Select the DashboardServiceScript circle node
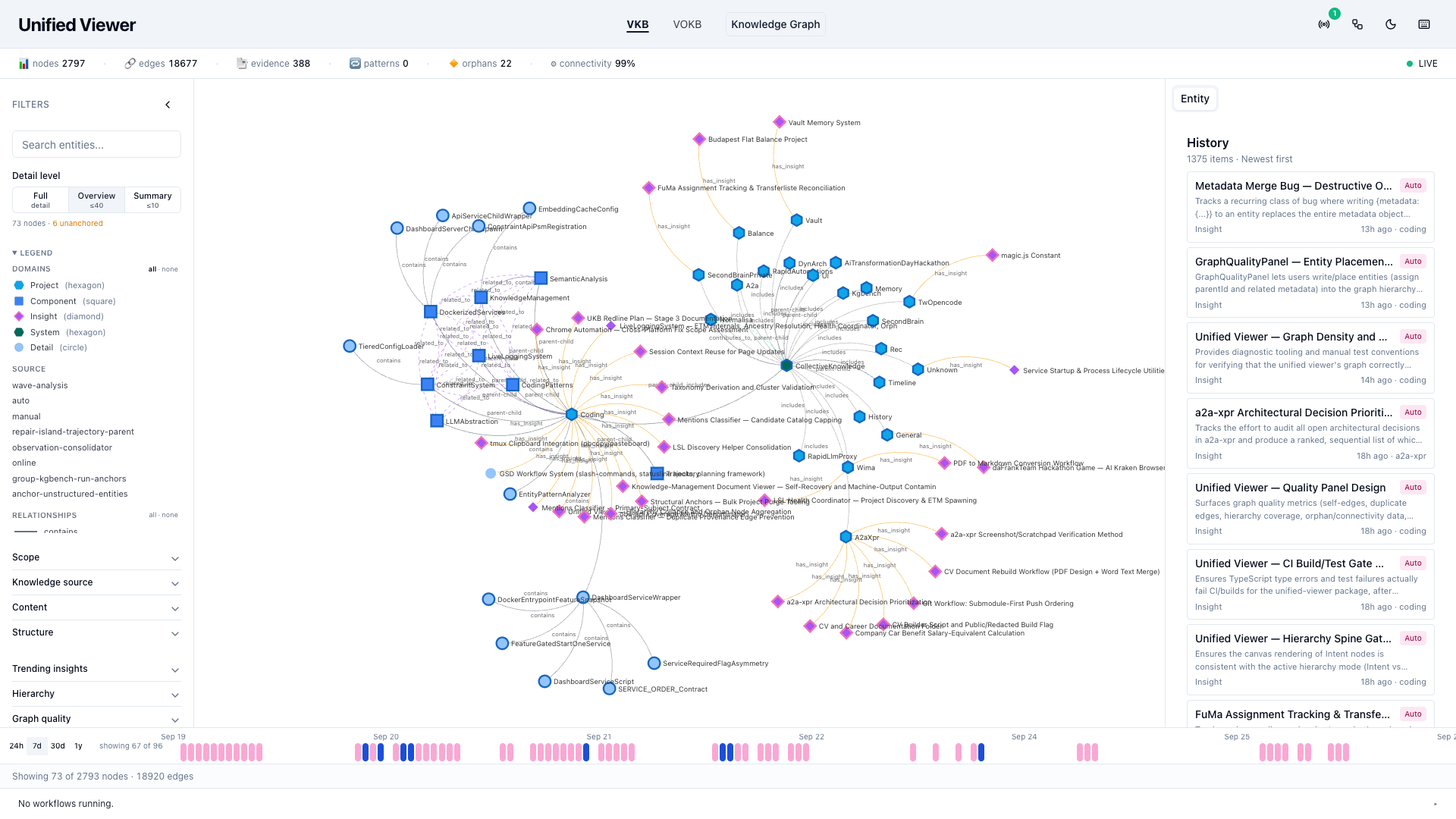Screen dimensions: 1456x819 pos(544,681)
